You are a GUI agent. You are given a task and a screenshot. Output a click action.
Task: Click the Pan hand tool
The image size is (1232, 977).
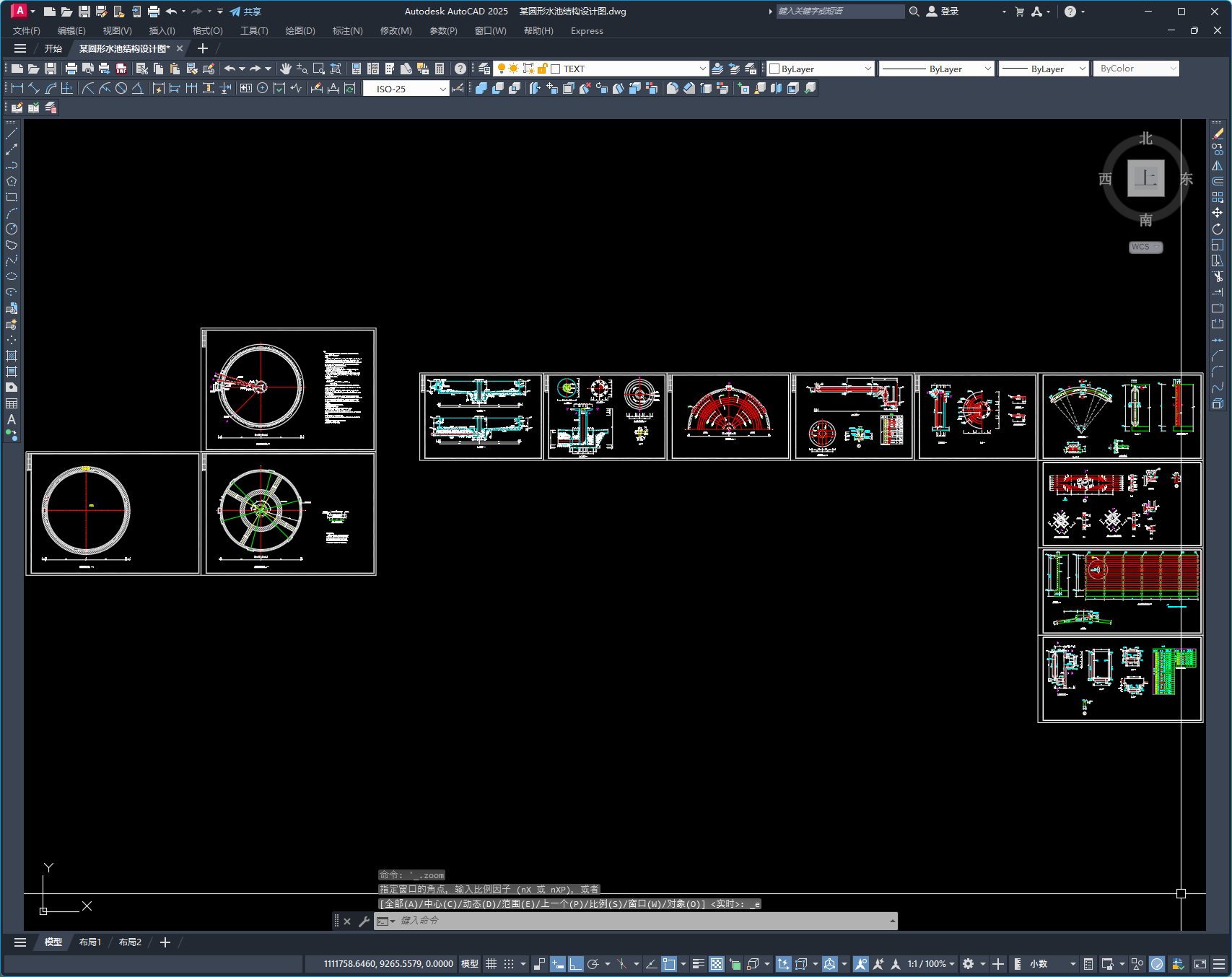[286, 69]
